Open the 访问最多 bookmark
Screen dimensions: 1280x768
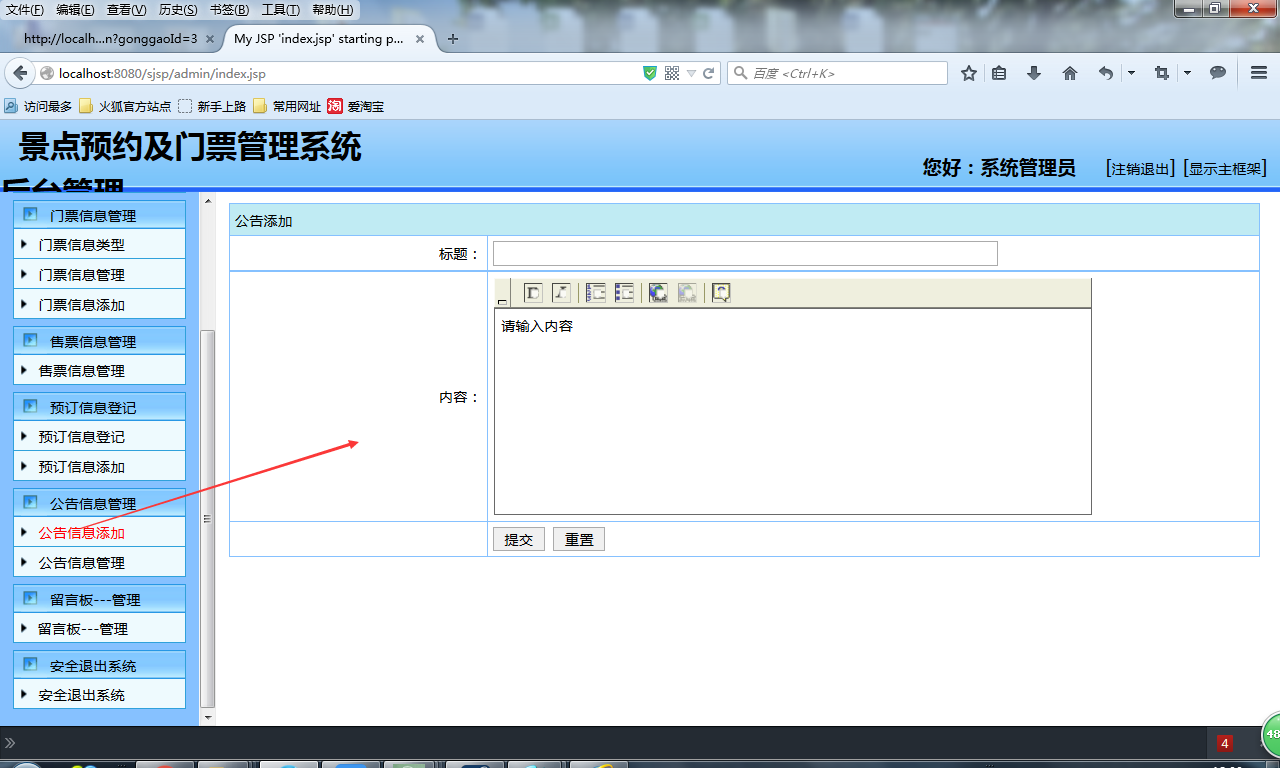point(38,106)
